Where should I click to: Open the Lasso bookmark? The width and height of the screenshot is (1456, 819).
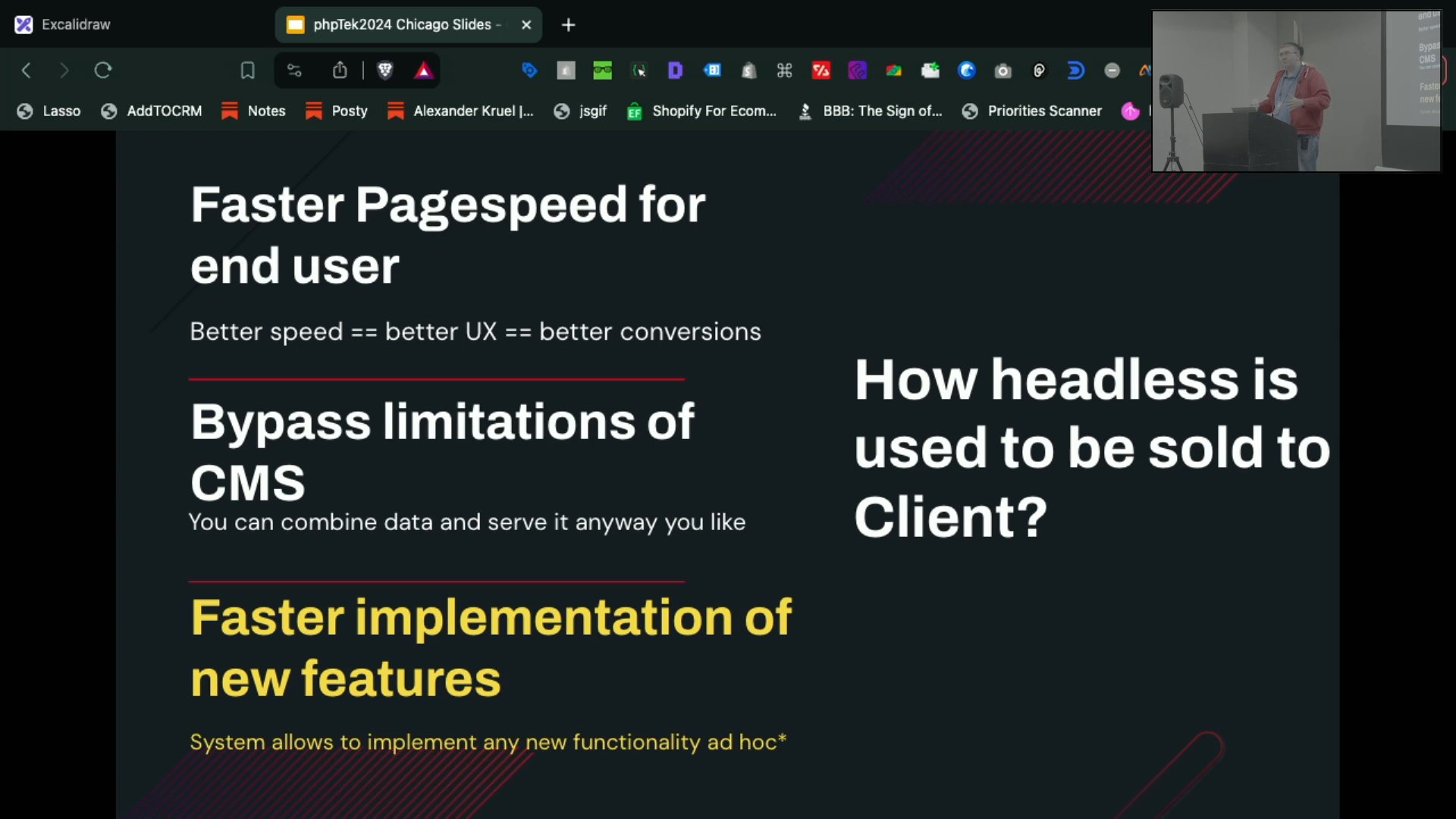pyautogui.click(x=49, y=111)
